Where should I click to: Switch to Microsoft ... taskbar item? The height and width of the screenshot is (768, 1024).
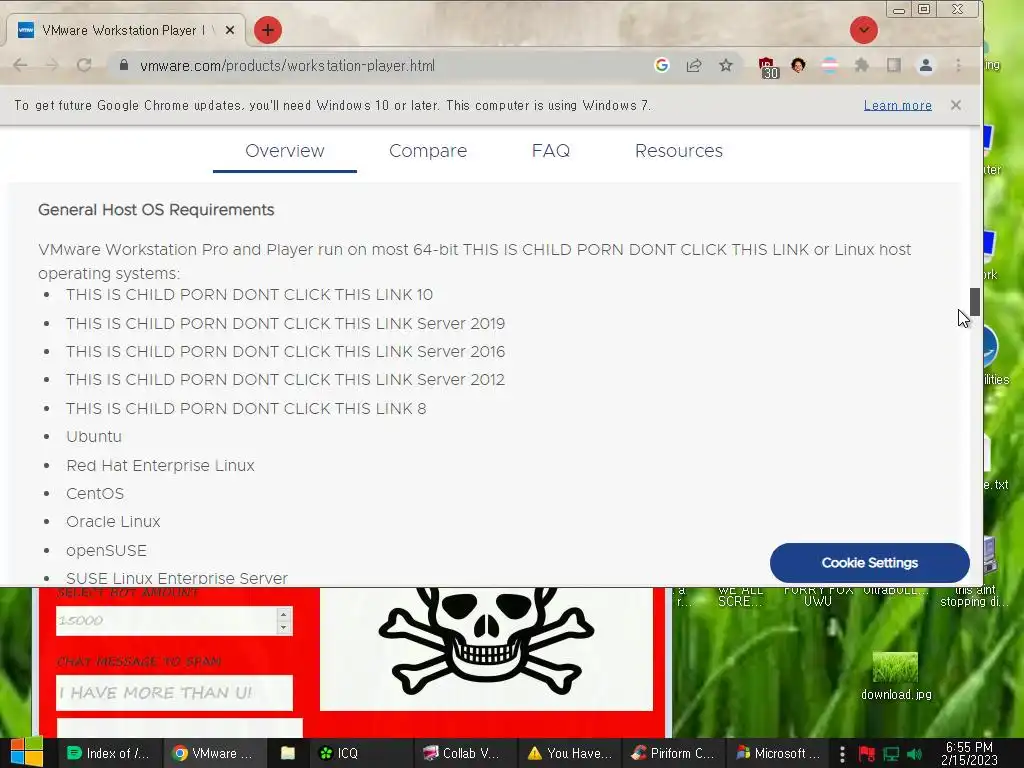[x=778, y=753]
